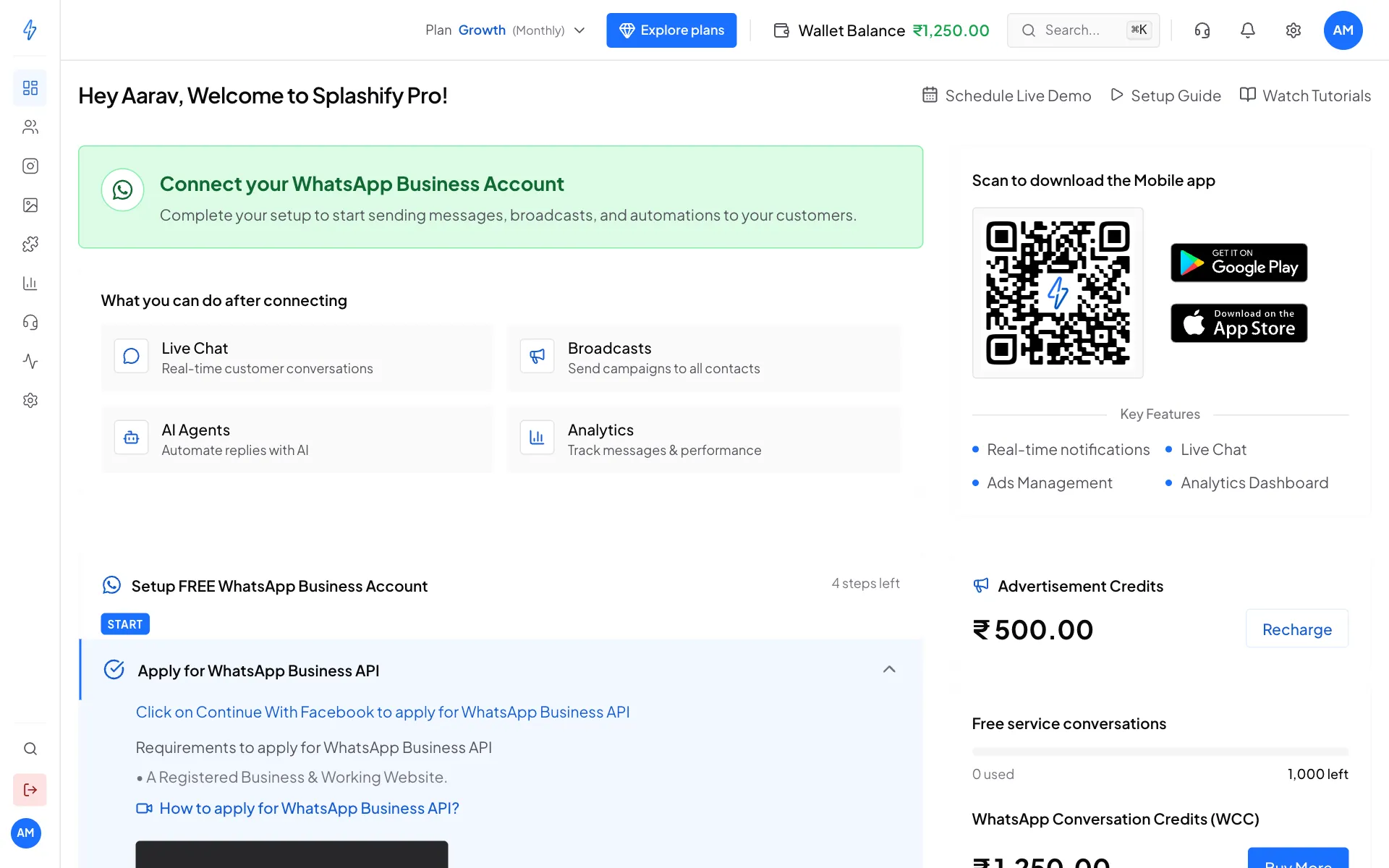The width and height of the screenshot is (1389, 868).
Task: Click the Get it on Google Play badge
Action: pos(1239,263)
